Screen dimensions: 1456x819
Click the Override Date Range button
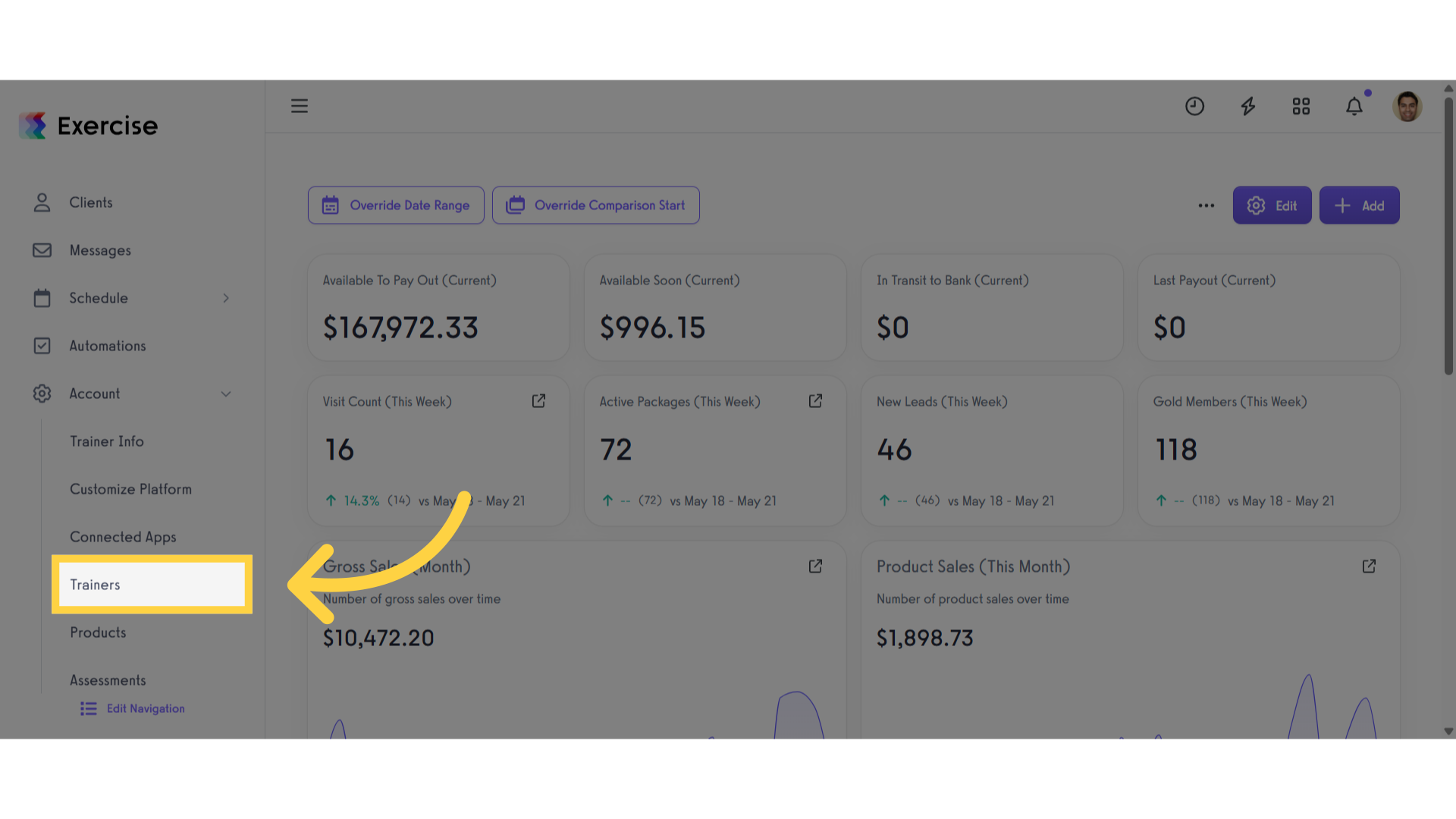click(396, 206)
